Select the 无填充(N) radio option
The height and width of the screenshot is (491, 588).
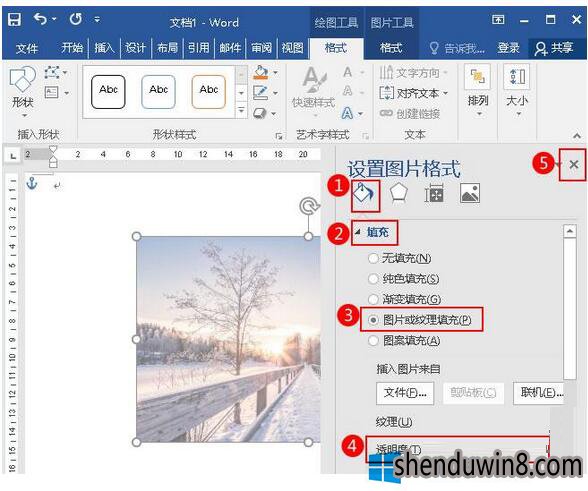[x=400, y=258]
